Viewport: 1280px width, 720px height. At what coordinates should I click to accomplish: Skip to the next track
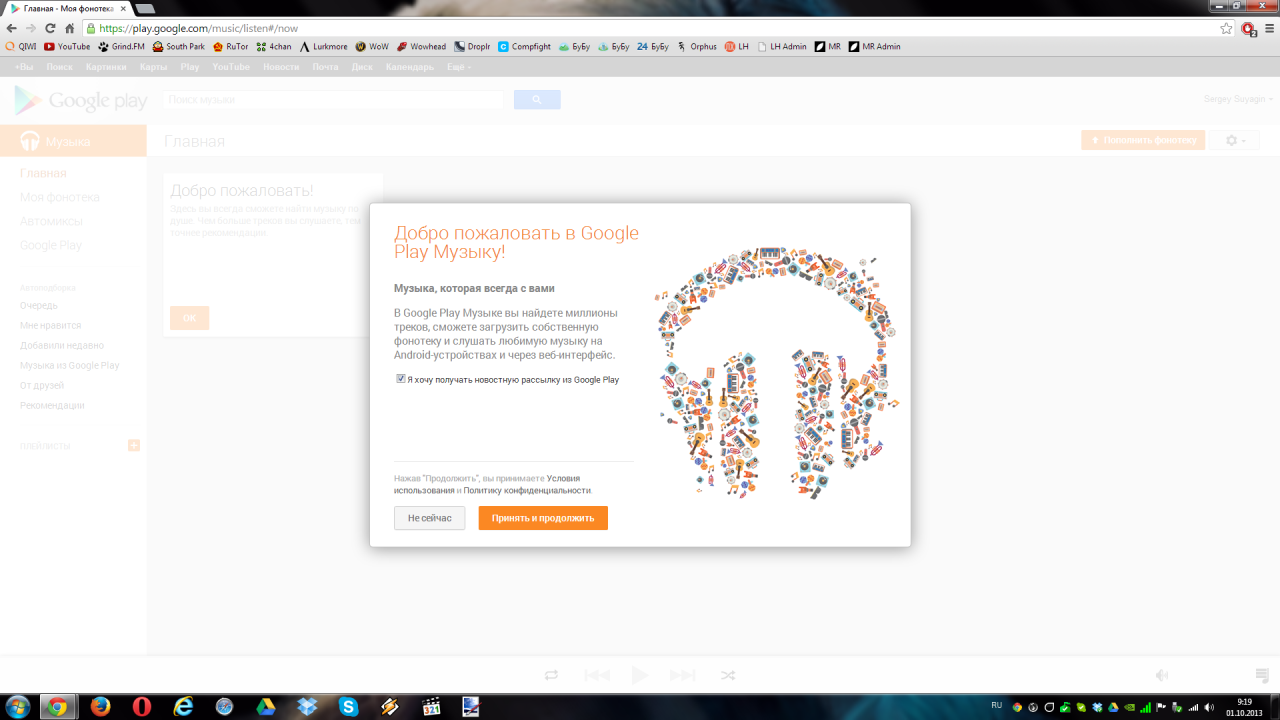point(683,675)
